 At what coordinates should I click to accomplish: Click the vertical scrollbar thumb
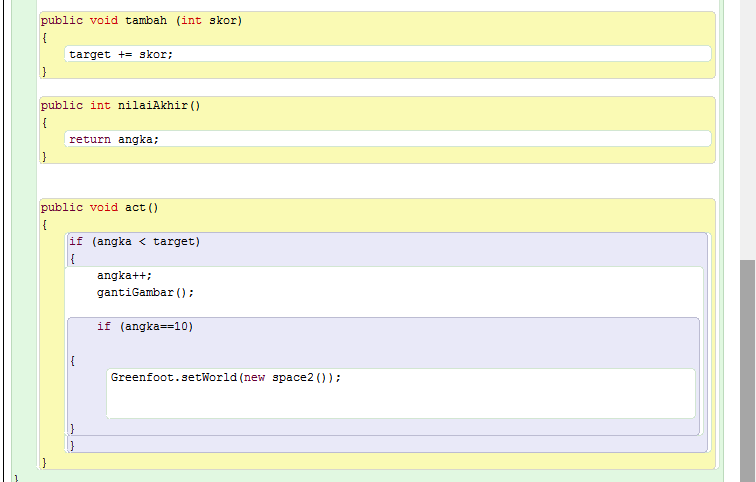[748, 371]
